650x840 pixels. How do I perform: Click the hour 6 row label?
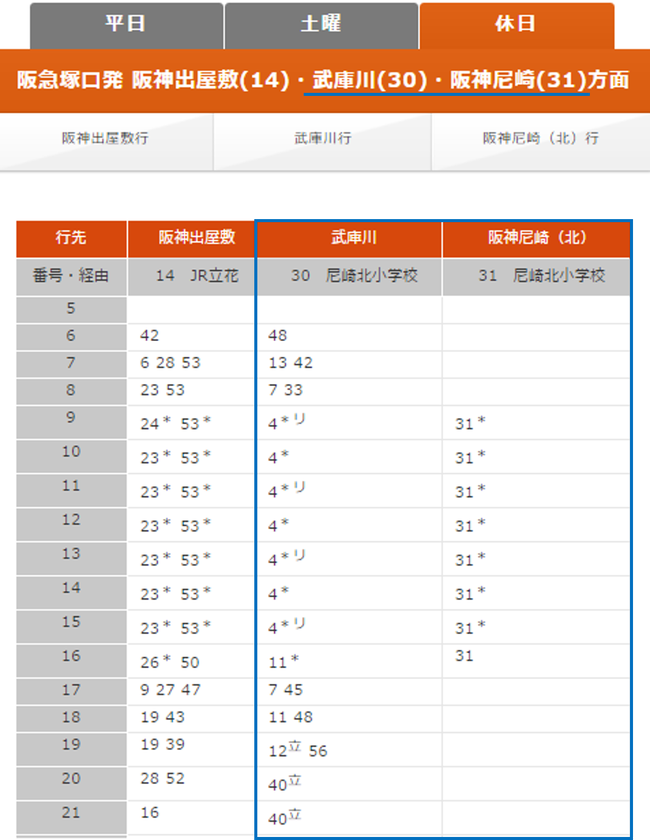(71, 337)
